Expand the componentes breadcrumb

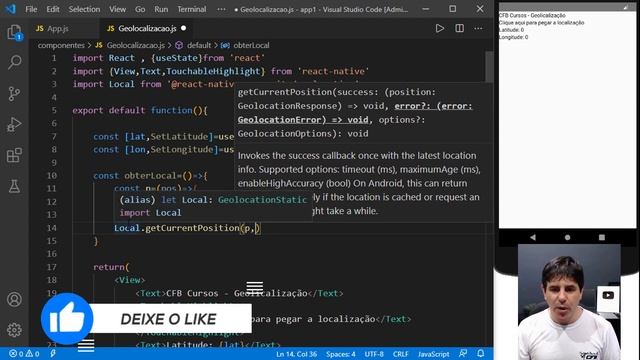click(61, 45)
